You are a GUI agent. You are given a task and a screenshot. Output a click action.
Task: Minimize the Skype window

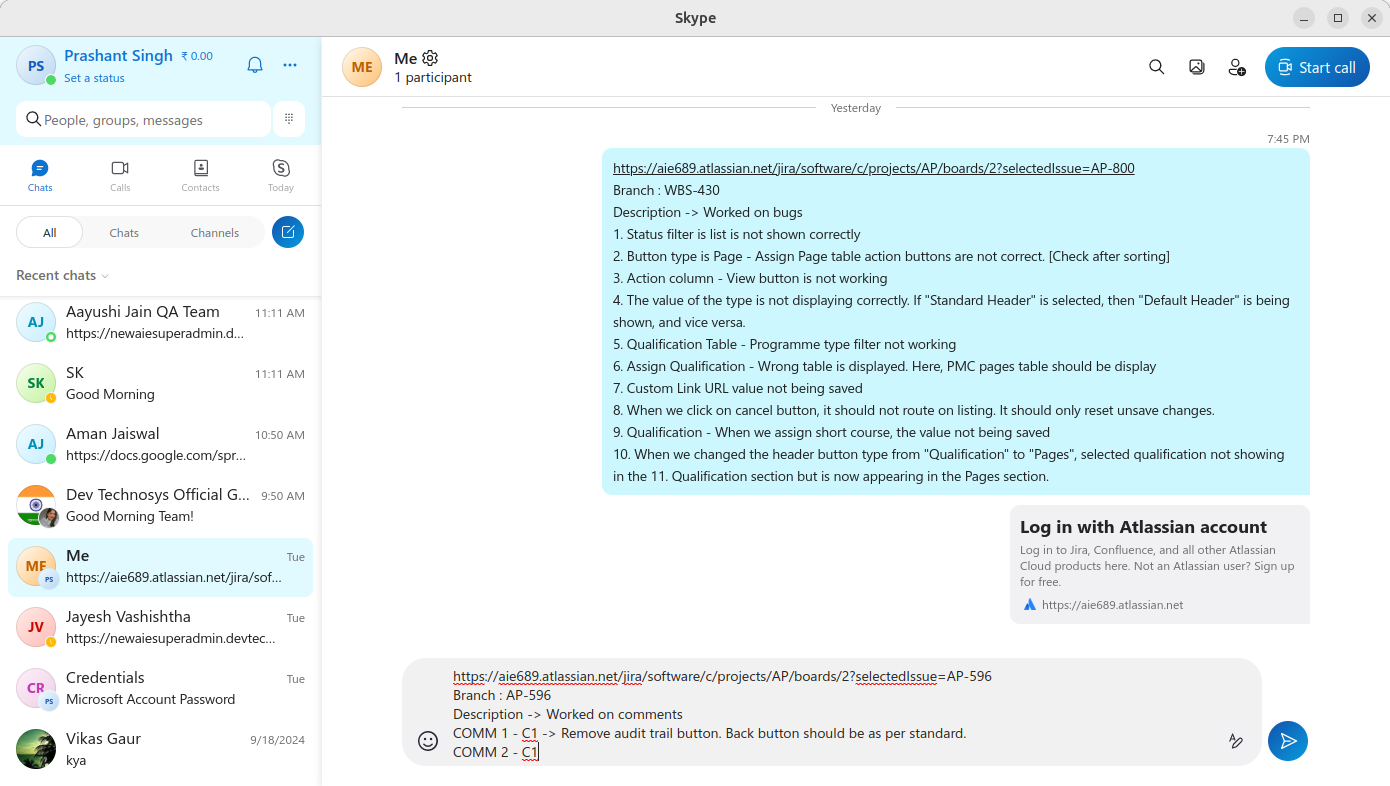click(1303, 18)
